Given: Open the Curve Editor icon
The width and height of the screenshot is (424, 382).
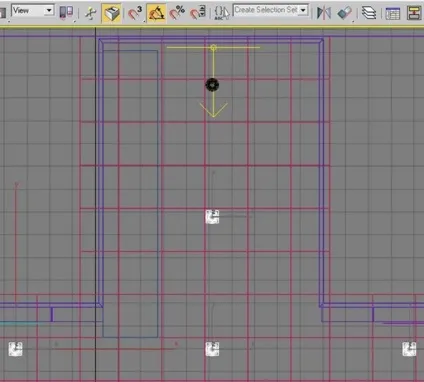Looking at the screenshot, I should point(393,13).
